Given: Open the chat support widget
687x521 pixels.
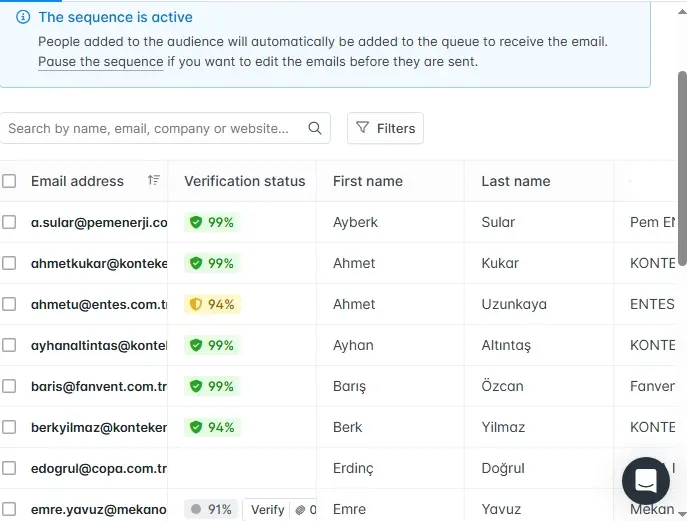Looking at the screenshot, I should click(645, 481).
